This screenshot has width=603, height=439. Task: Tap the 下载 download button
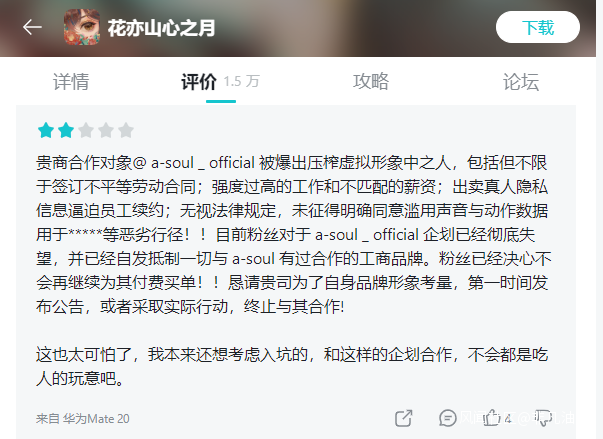pyautogui.click(x=538, y=27)
